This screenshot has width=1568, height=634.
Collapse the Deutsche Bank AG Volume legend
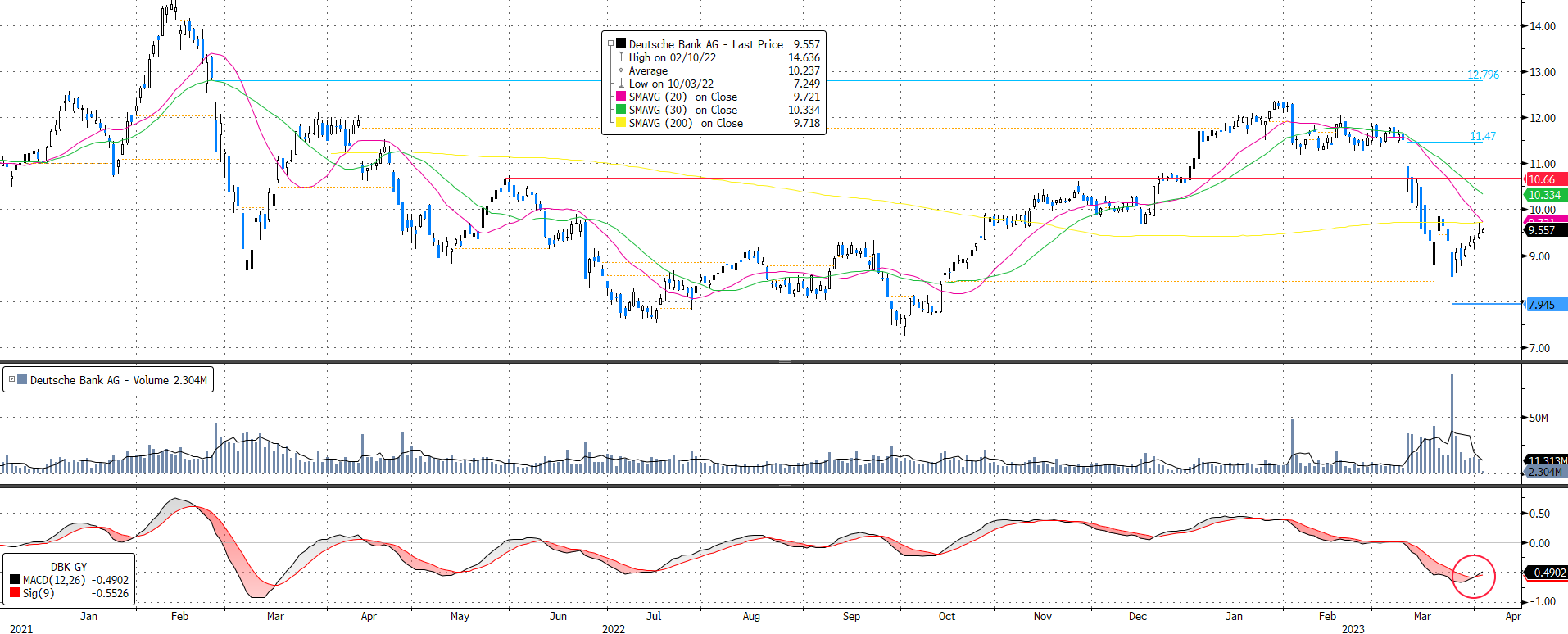pos(11,379)
